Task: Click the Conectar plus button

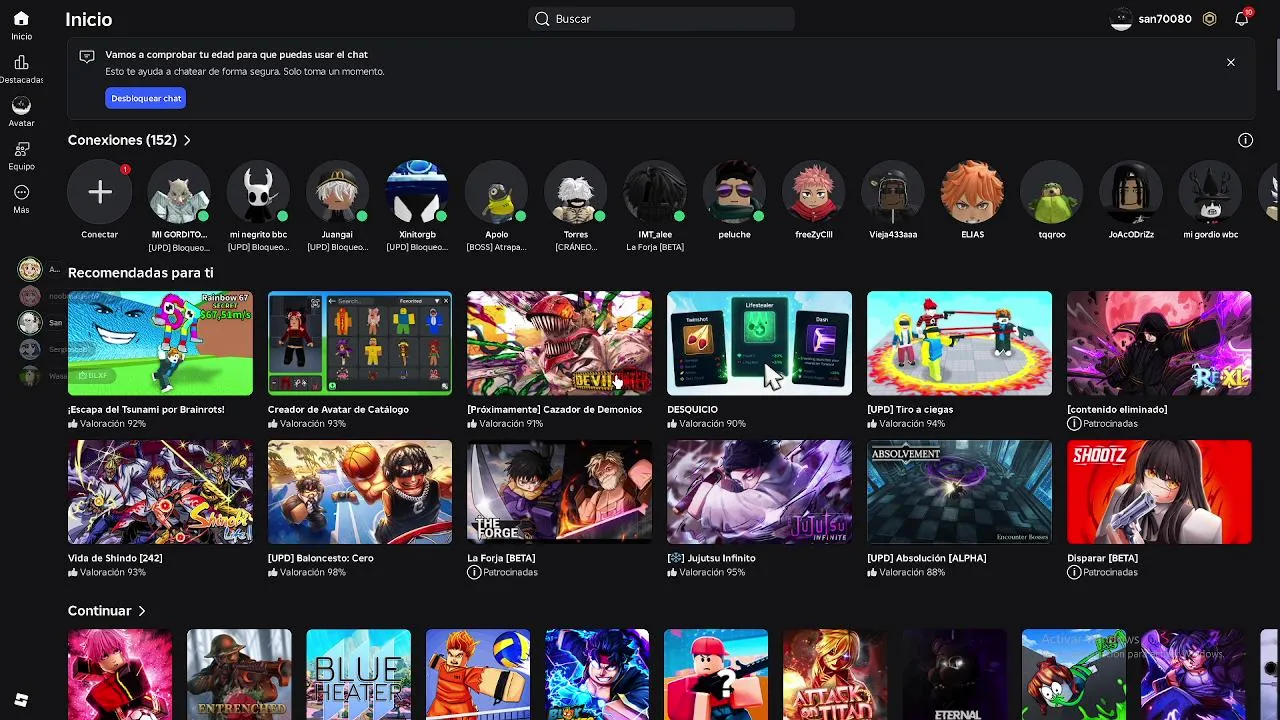Action: 99,192
